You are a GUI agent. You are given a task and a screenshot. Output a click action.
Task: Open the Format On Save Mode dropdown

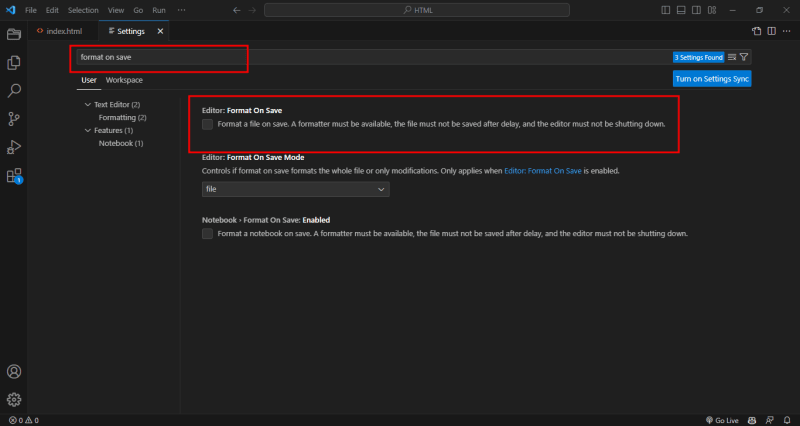[295, 189]
